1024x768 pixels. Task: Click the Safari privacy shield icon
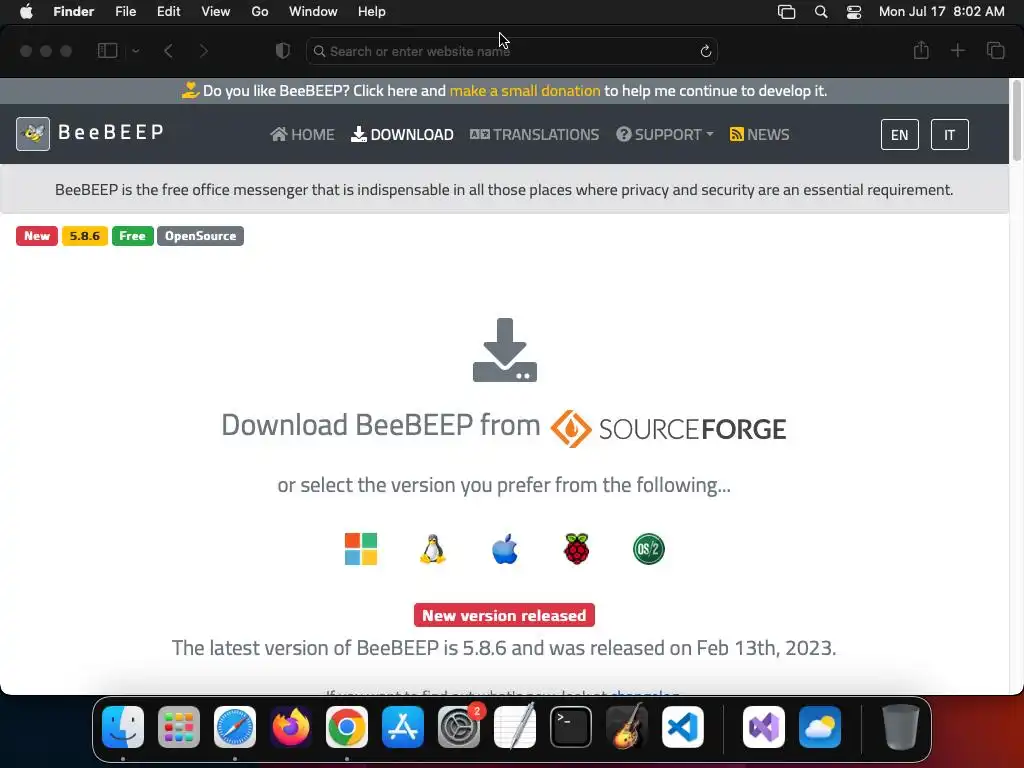[x=283, y=51]
